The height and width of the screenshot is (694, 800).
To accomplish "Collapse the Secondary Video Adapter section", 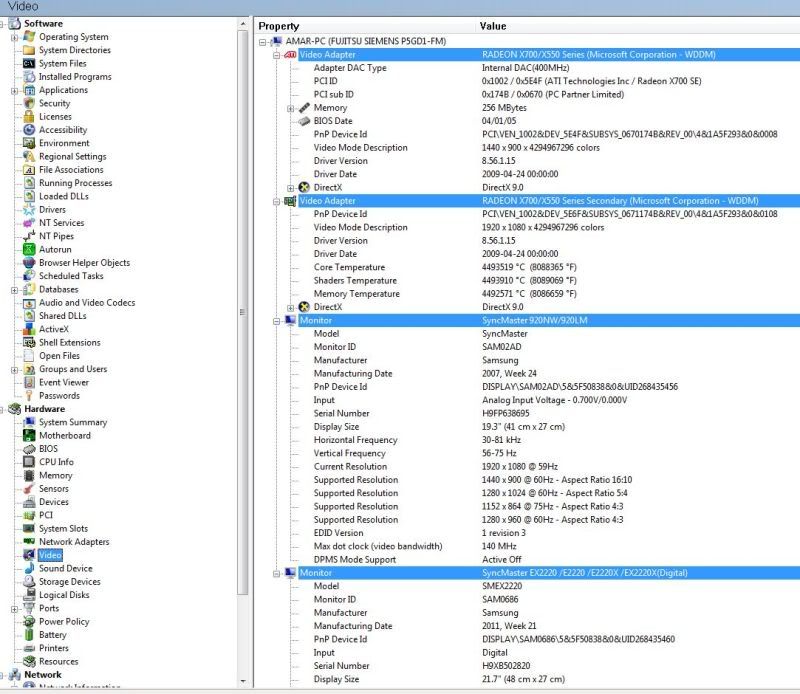I will pos(277,202).
